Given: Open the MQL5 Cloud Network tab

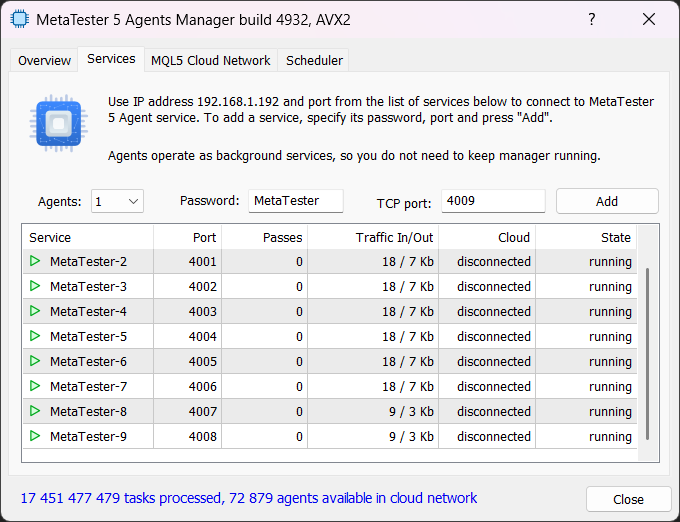Looking at the screenshot, I should (x=210, y=60).
